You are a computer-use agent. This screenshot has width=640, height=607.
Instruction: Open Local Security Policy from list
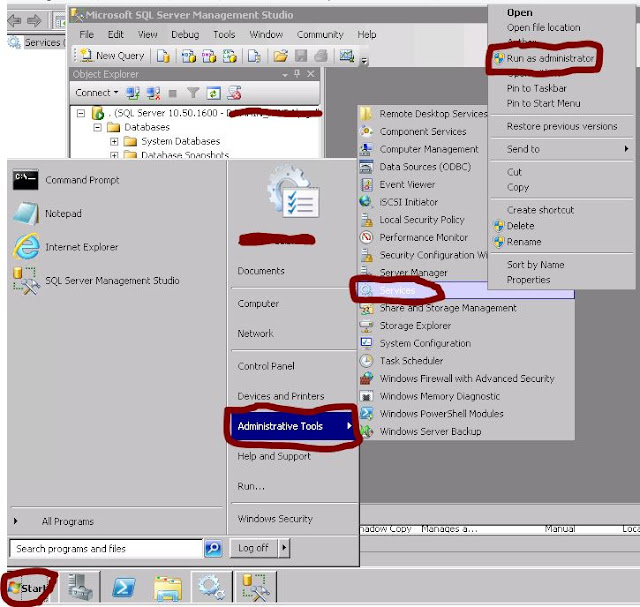point(422,220)
